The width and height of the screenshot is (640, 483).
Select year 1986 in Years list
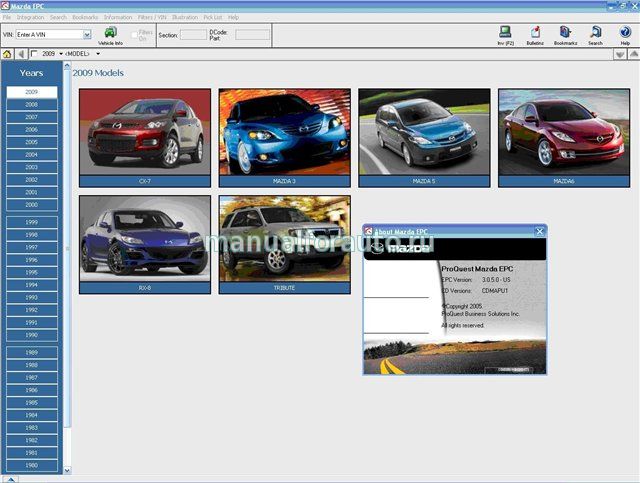32,390
